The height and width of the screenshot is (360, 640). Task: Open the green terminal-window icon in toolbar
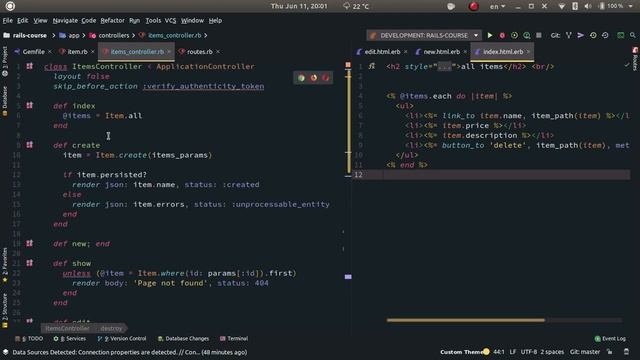(x=620, y=36)
